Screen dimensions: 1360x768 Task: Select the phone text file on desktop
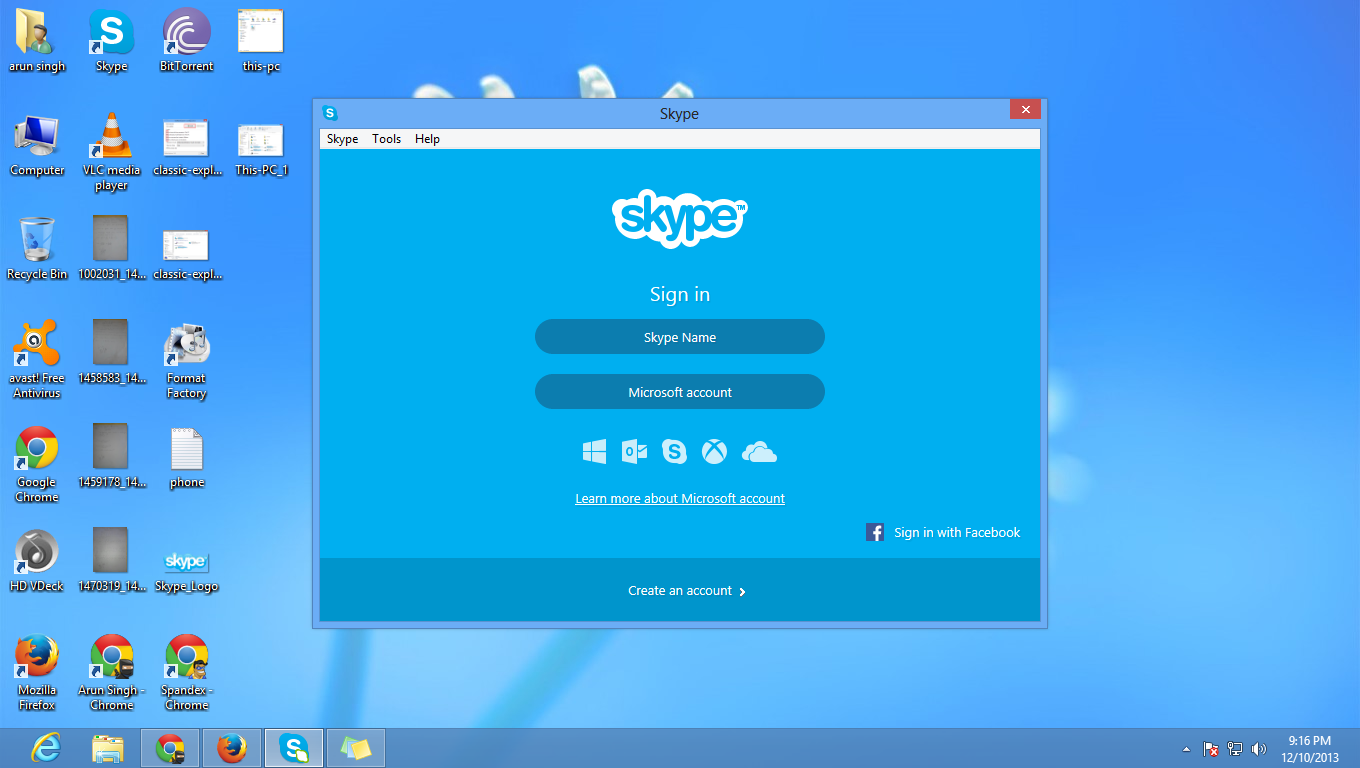click(186, 458)
